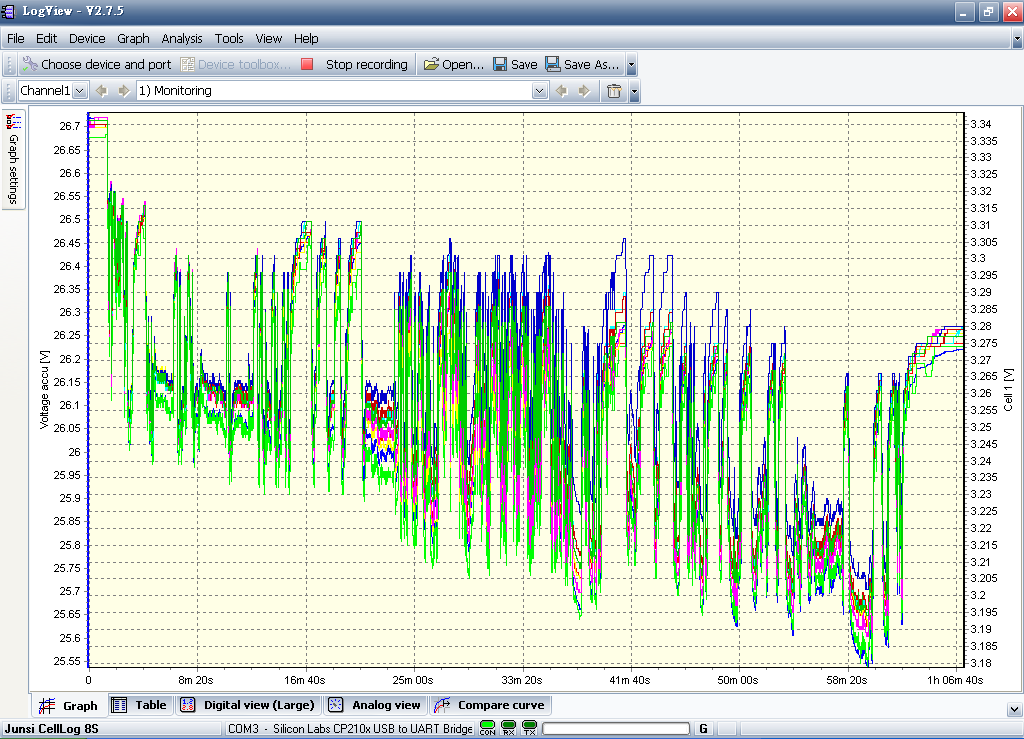Click the Voltage accu [V] axis label
Screen dimensions: 1024x739
(44, 390)
